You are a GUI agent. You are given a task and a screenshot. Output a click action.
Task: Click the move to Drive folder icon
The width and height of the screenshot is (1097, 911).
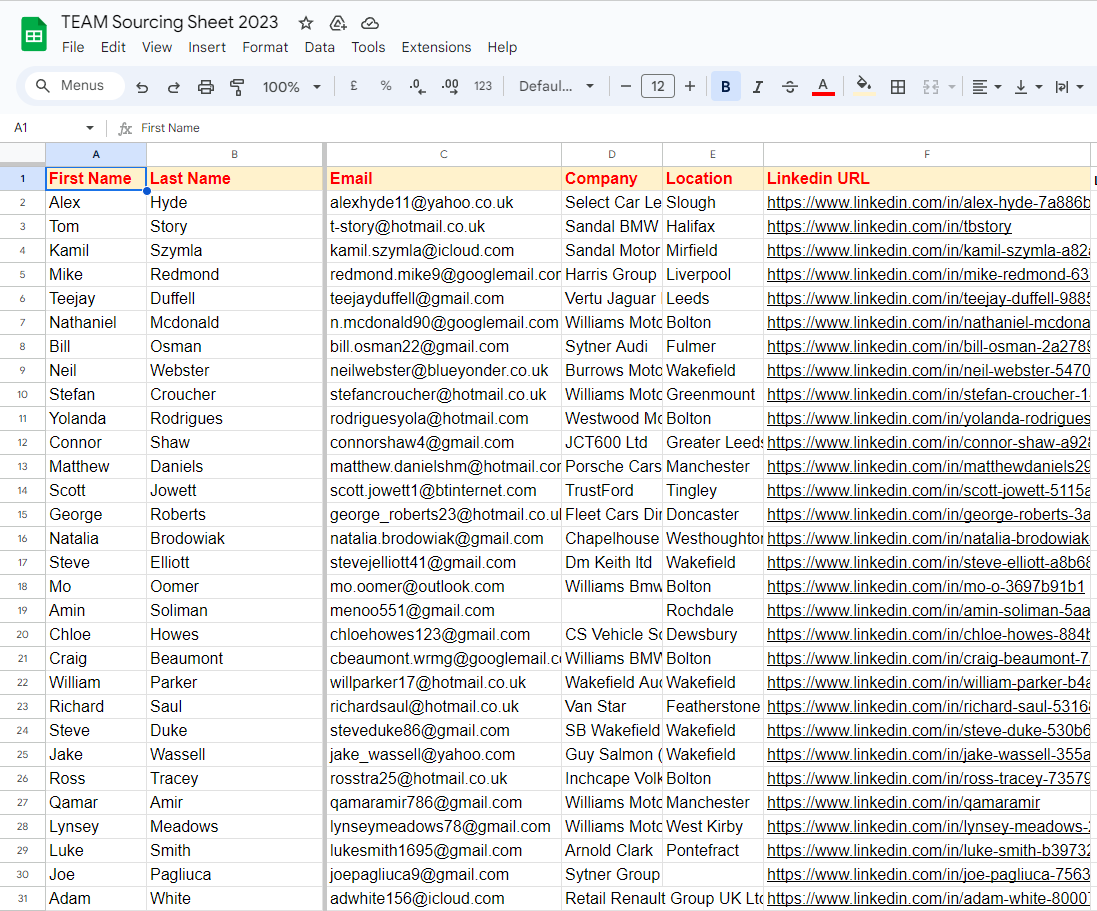pos(338,23)
